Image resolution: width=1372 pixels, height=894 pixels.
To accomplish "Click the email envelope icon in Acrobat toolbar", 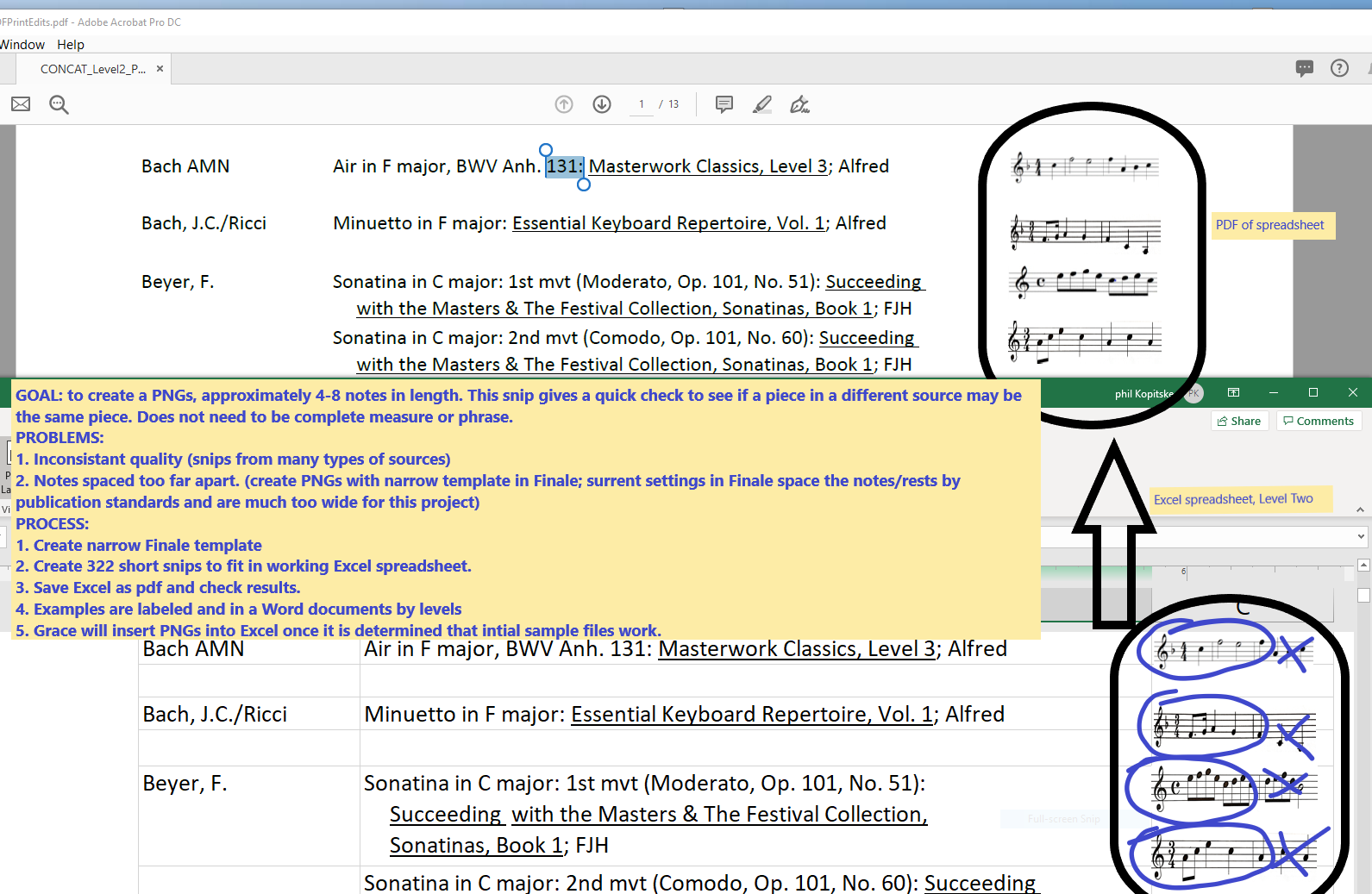I will click(21, 104).
